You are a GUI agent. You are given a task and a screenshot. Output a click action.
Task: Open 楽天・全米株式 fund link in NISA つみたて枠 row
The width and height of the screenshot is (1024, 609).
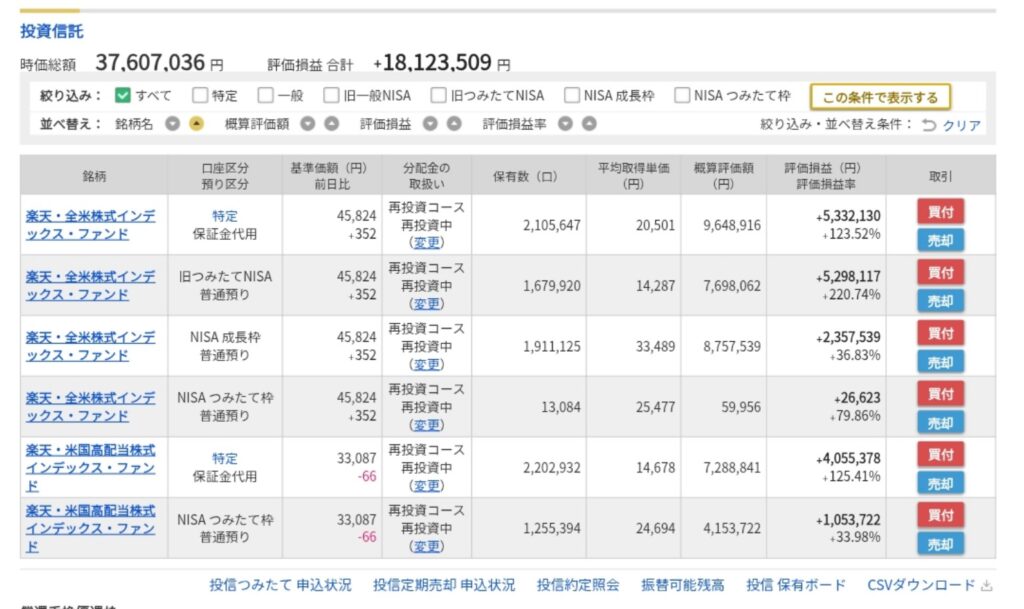90,407
